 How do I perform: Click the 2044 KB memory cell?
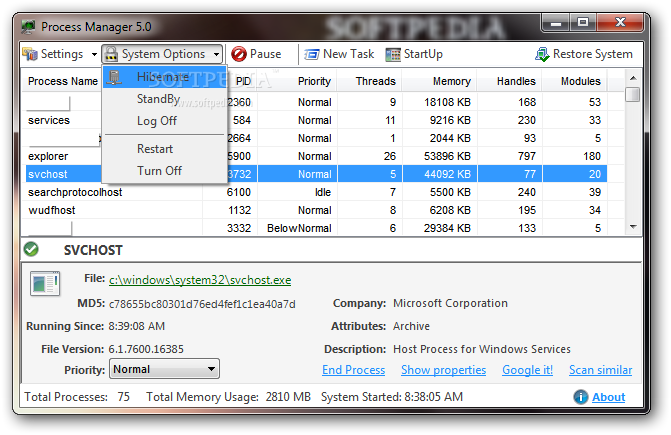(450, 138)
